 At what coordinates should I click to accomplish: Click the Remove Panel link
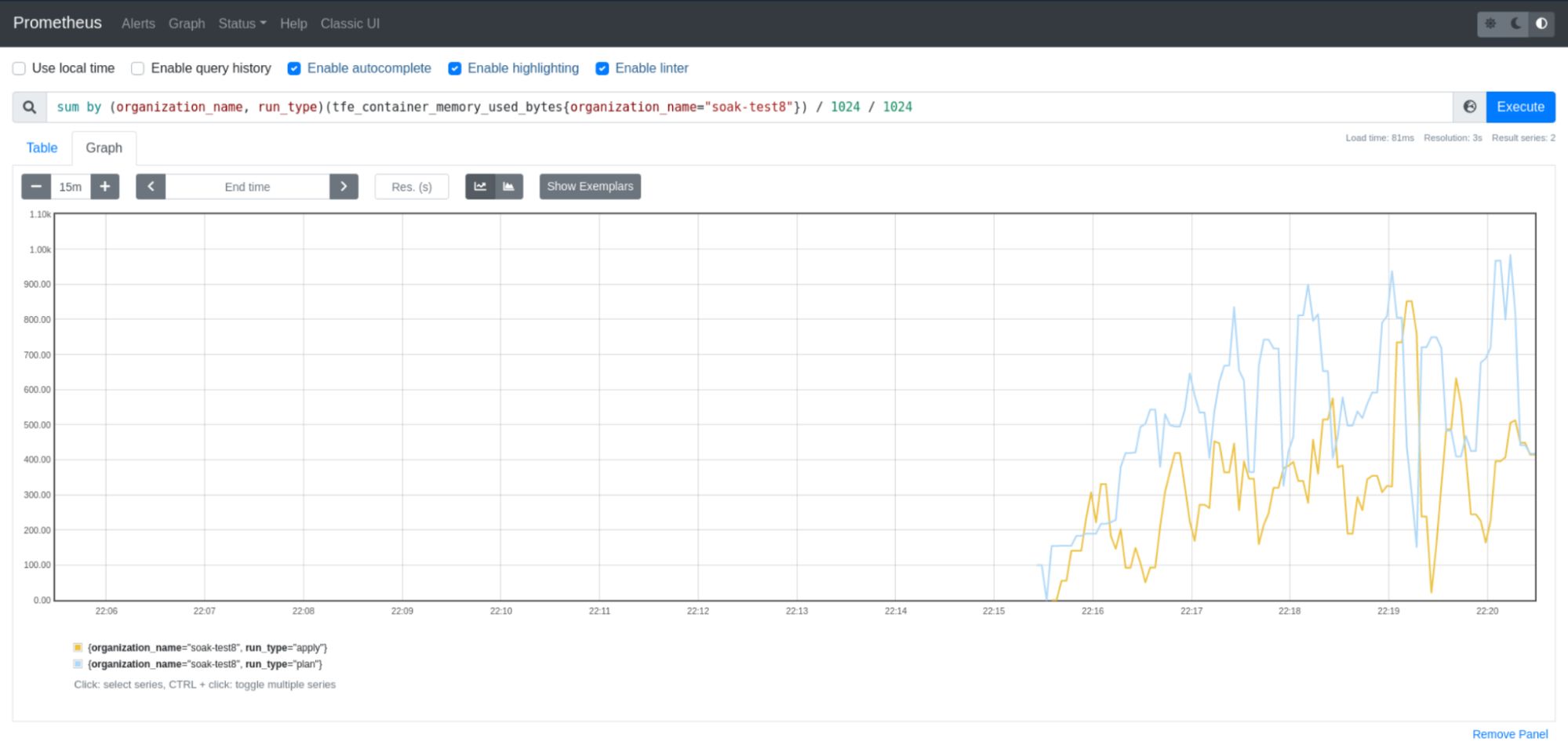[1509, 734]
